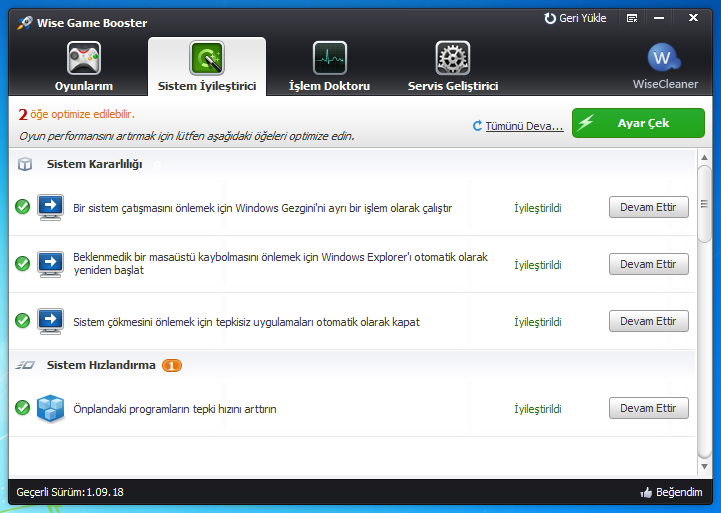Click Devam Ettir for Önplandaki programların row
The height and width of the screenshot is (513, 721).
pyautogui.click(x=648, y=408)
